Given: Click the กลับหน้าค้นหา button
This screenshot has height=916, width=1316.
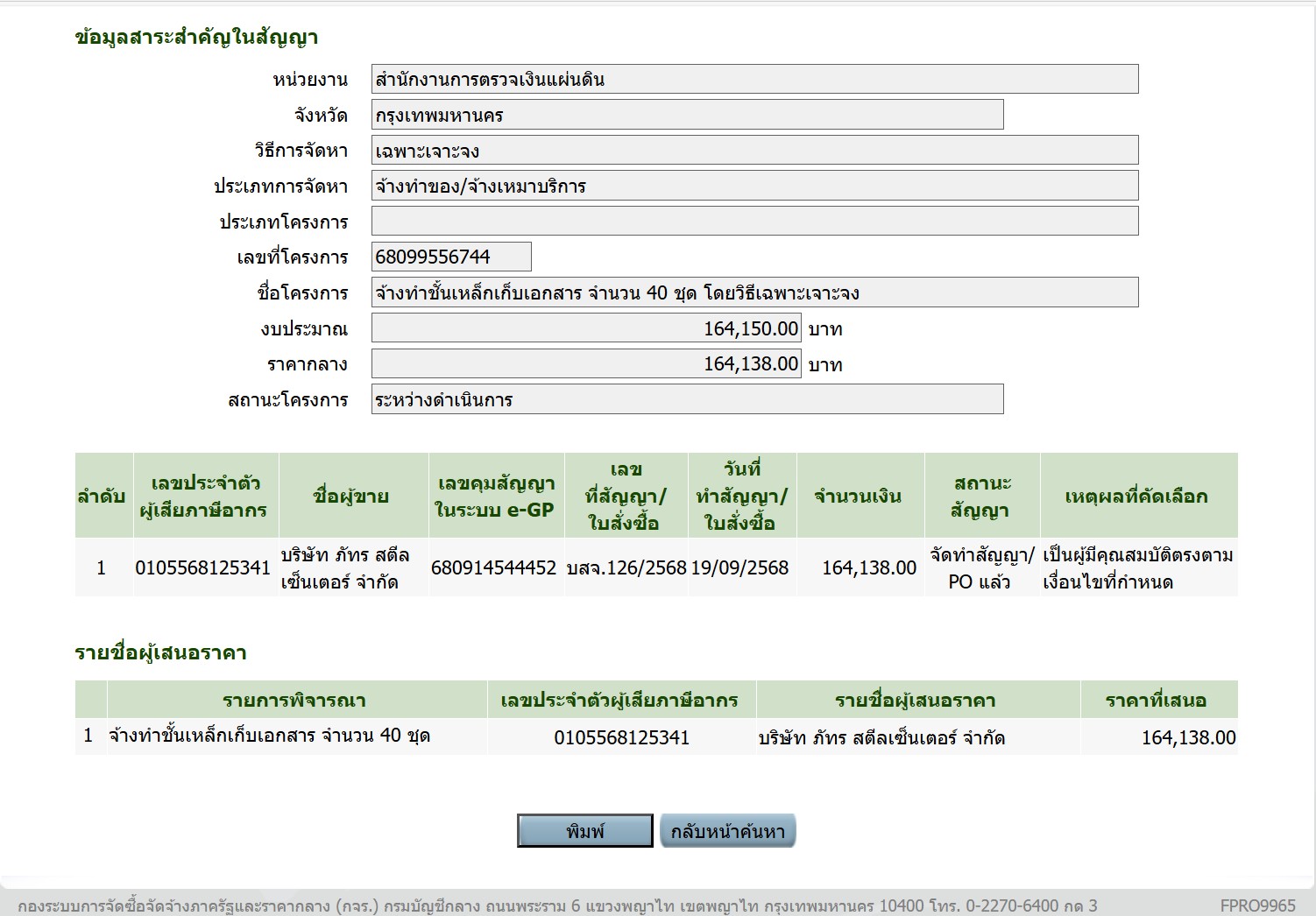Looking at the screenshot, I should pyautogui.click(x=727, y=831).
